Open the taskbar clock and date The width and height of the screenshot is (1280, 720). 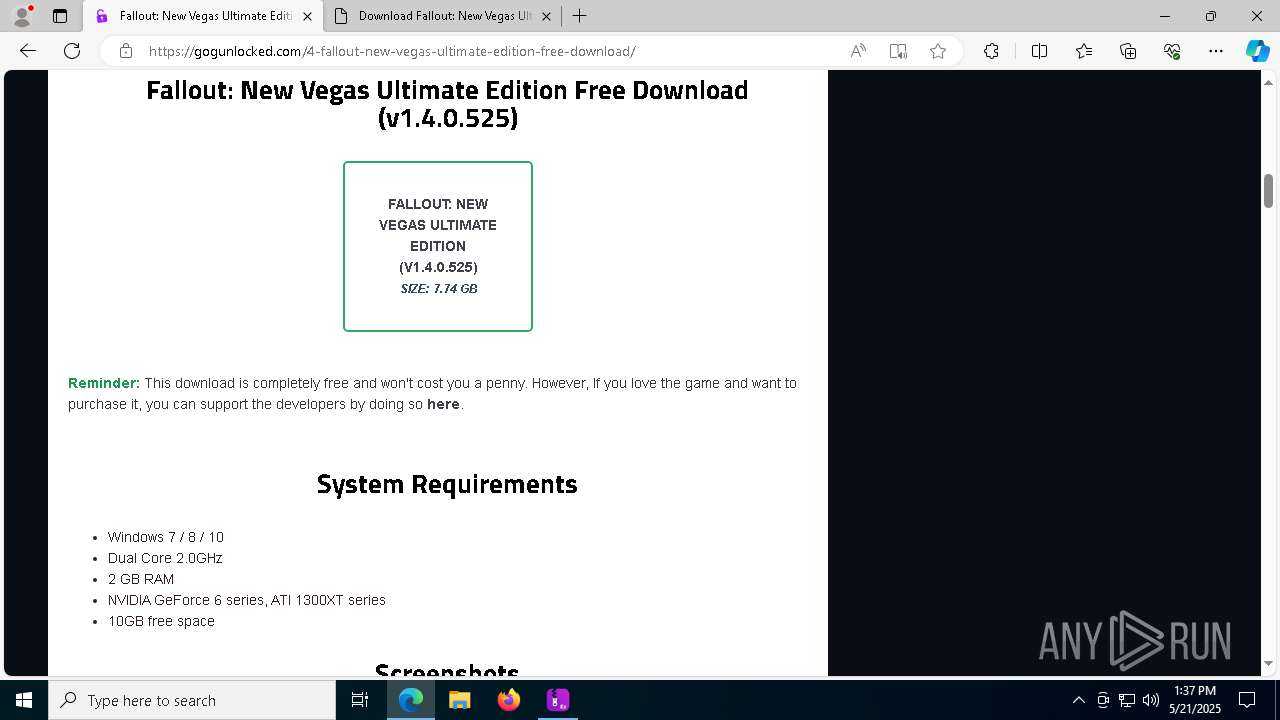tap(1194, 700)
